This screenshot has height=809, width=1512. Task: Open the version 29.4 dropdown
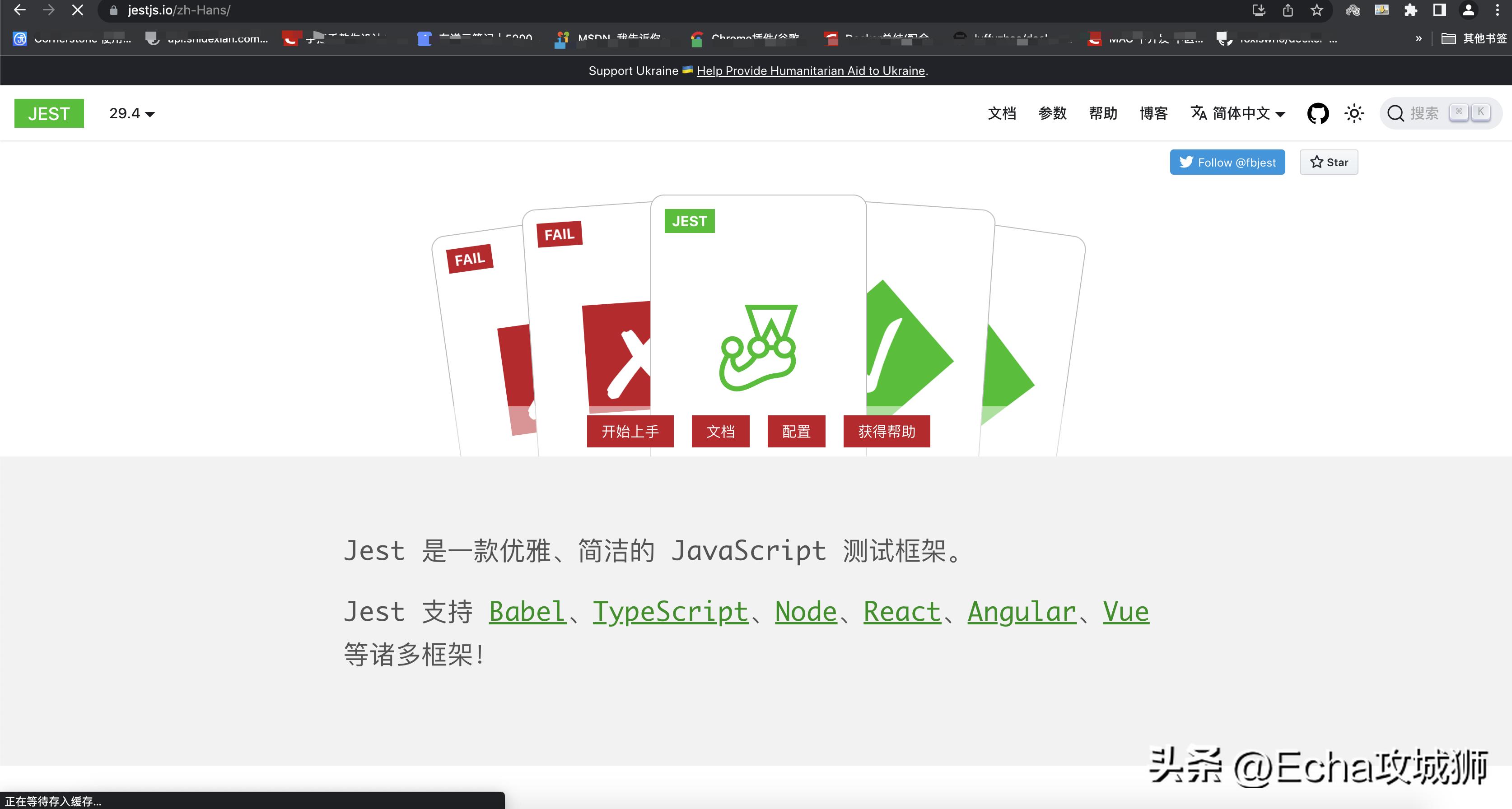click(x=131, y=113)
